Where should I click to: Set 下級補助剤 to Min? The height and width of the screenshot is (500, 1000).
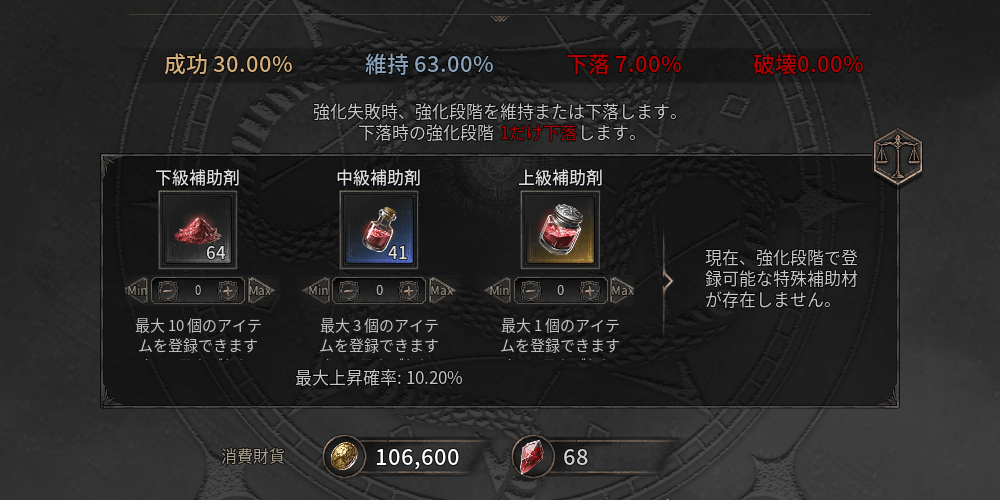coord(136,291)
